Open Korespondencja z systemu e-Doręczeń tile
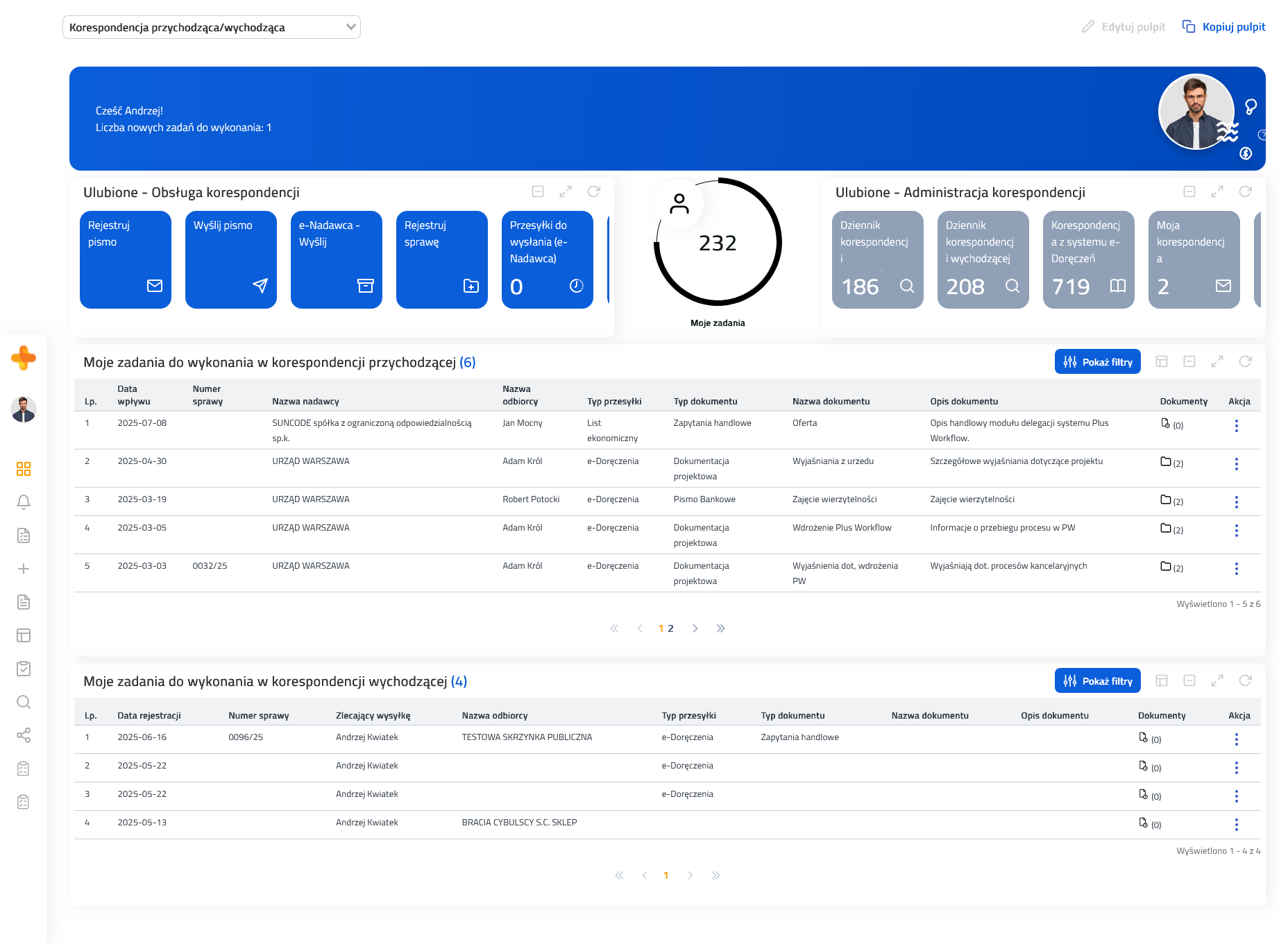Screen dimensions: 1288x944 [1089, 259]
